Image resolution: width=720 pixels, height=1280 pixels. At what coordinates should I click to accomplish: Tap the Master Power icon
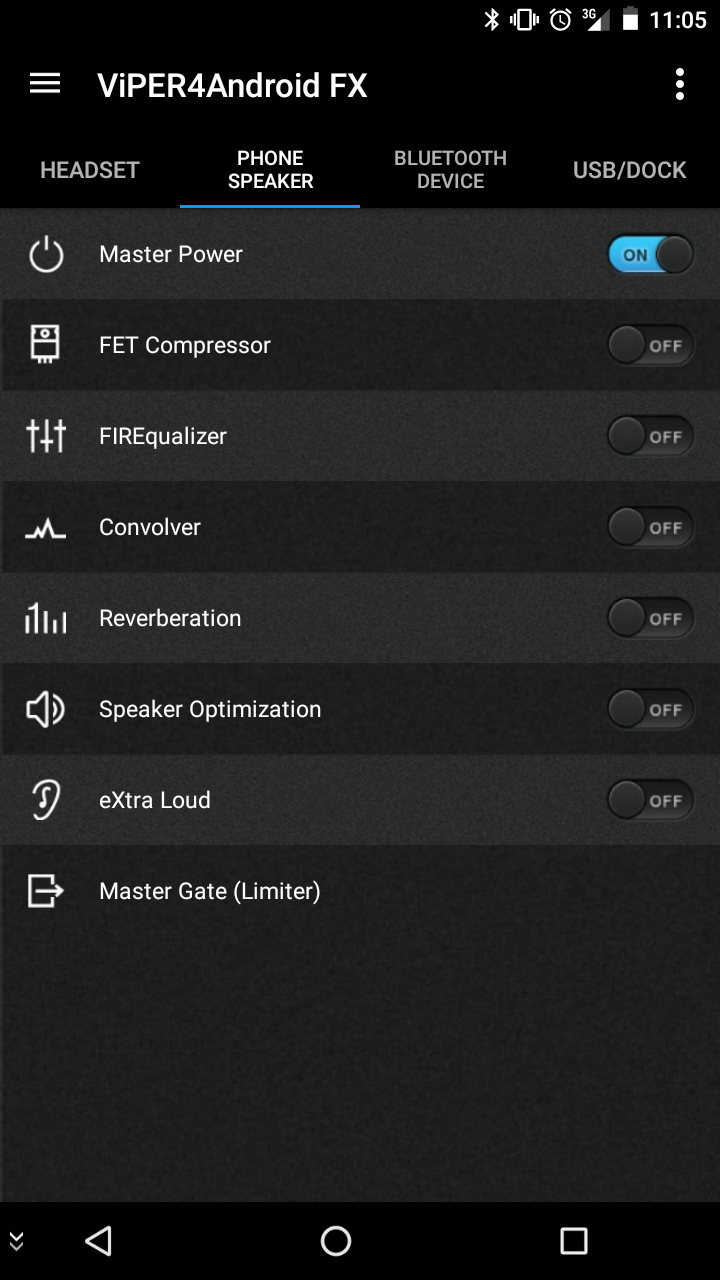pyautogui.click(x=46, y=255)
